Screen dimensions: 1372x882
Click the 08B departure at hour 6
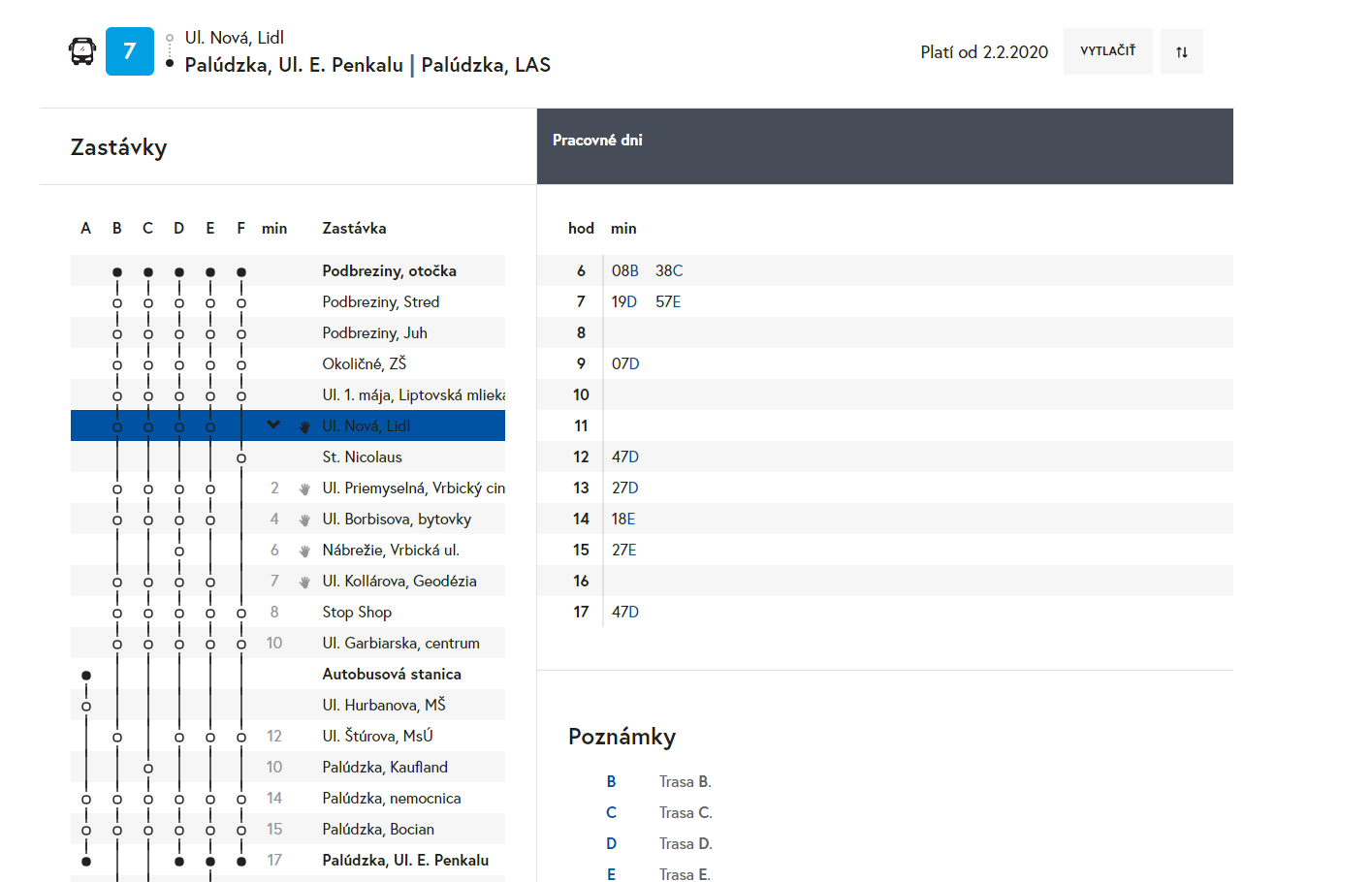tap(624, 271)
